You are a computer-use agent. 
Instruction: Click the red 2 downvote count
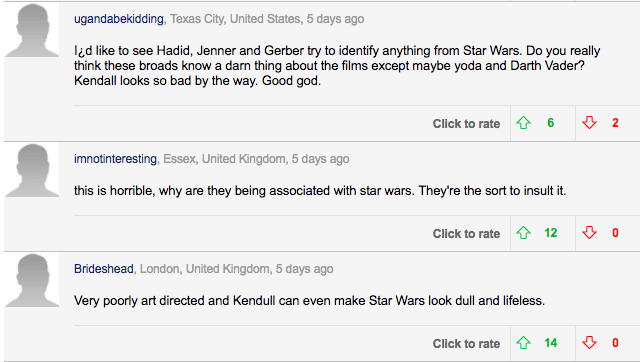coord(615,123)
